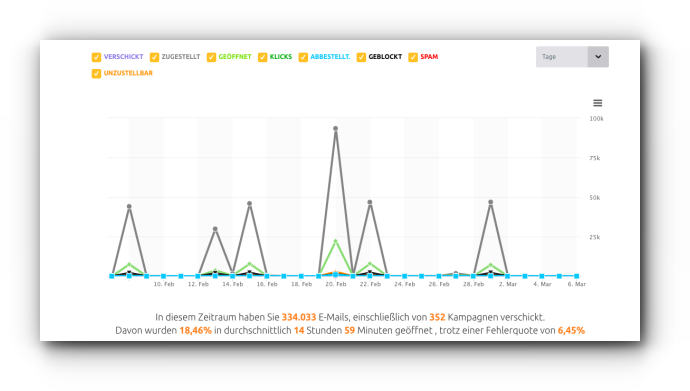
Task: Click the 352 Kampagnen count
Action: coord(437,317)
